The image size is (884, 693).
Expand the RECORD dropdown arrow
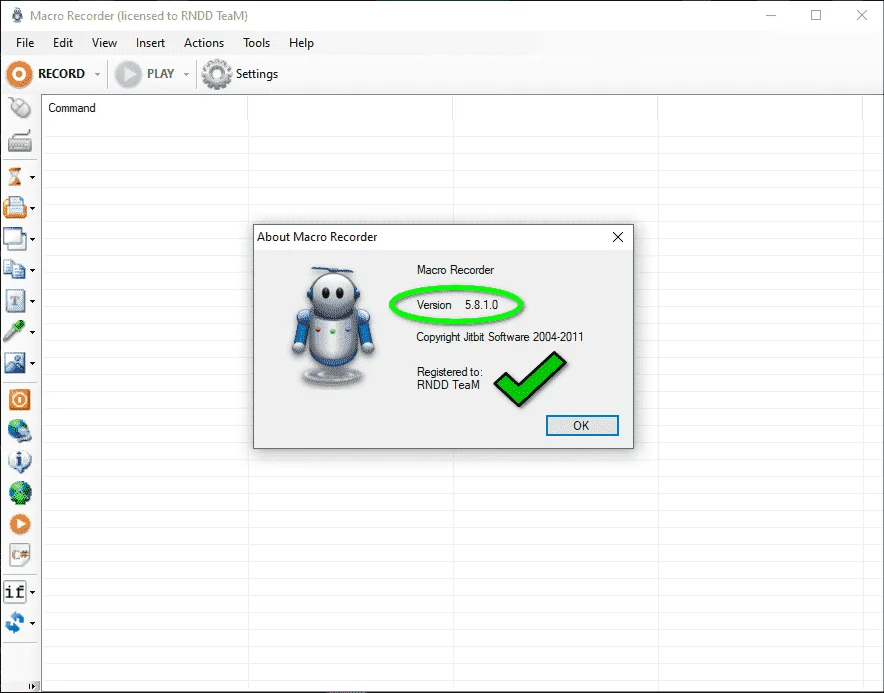97,74
